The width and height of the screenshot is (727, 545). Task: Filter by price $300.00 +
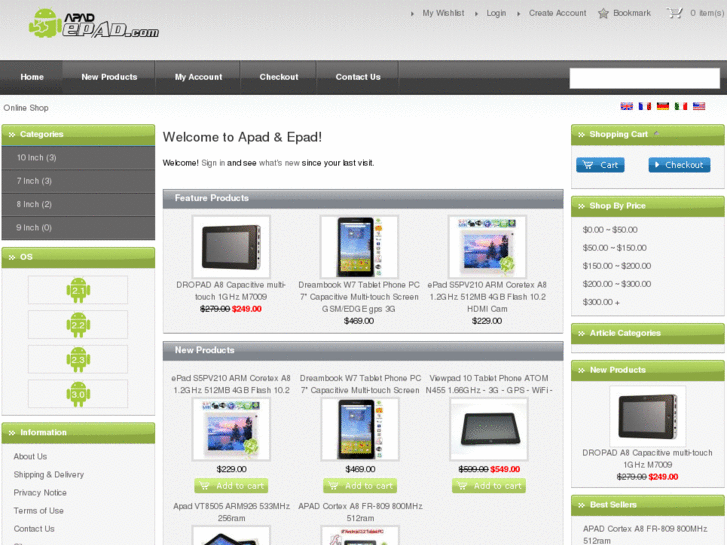(601, 302)
